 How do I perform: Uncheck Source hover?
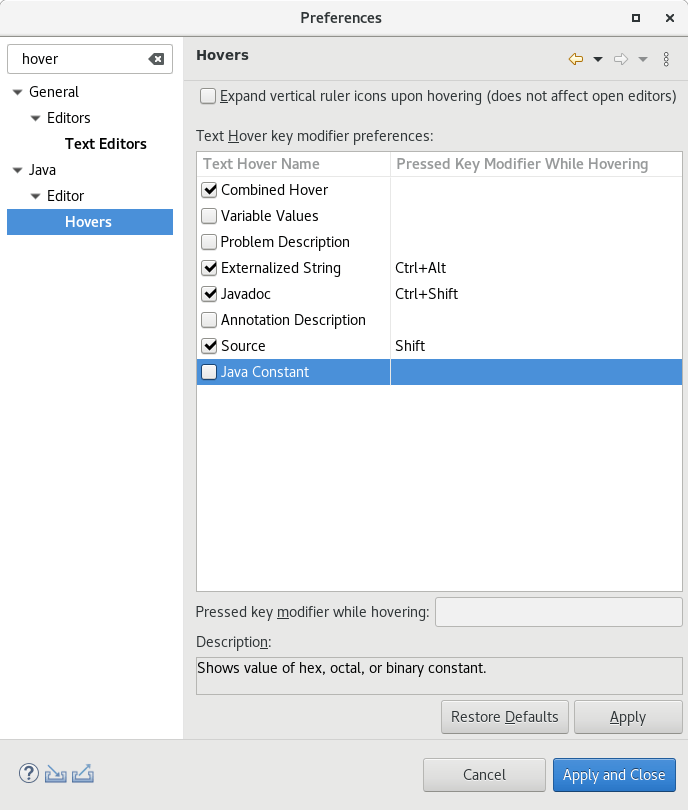(209, 346)
